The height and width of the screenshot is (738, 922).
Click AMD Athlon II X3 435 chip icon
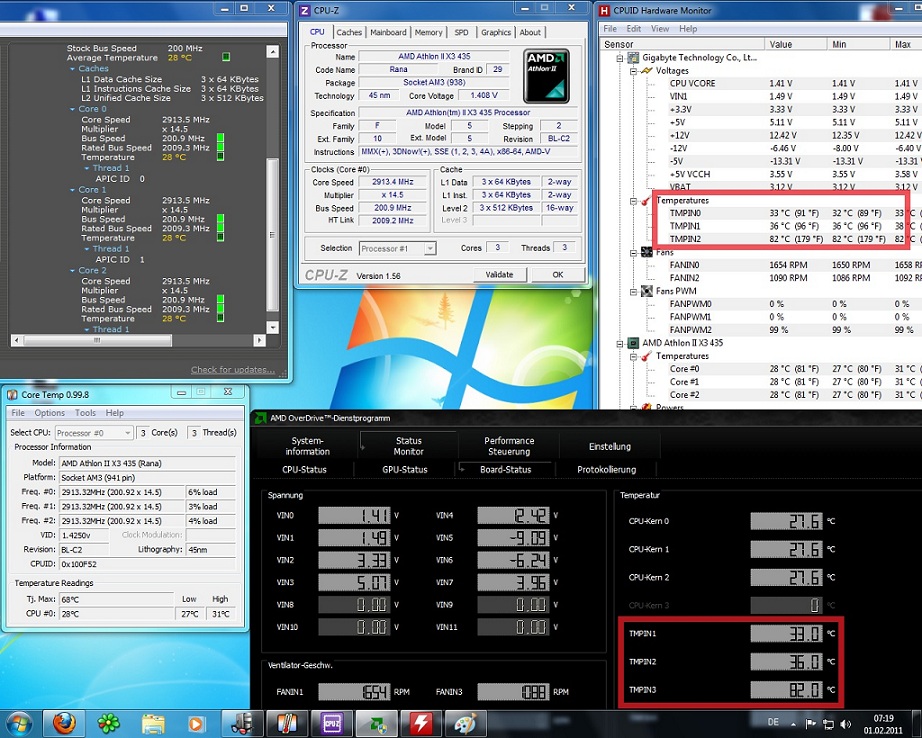click(x=634, y=343)
